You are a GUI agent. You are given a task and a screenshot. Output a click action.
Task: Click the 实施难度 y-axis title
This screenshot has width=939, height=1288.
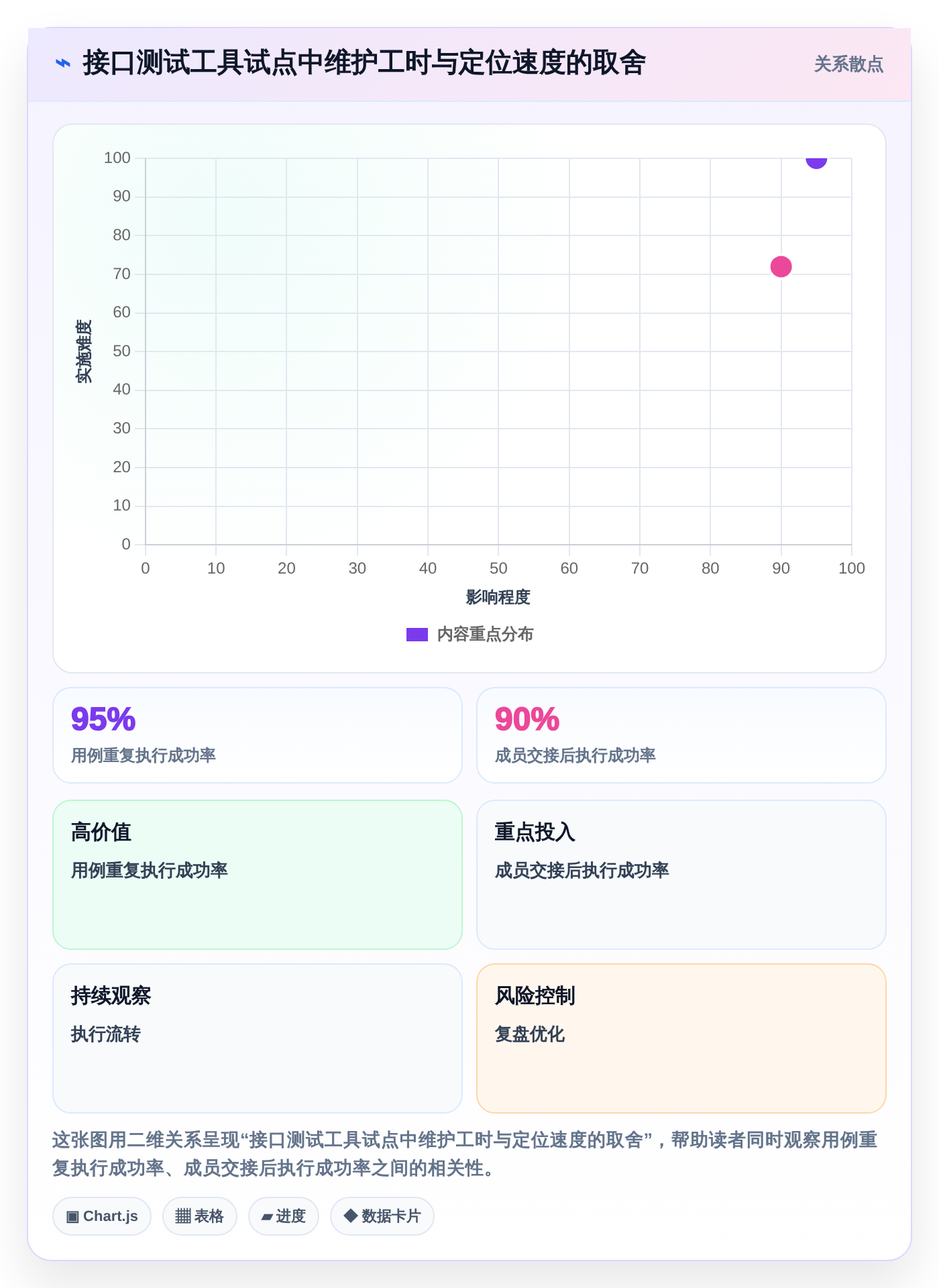[x=84, y=352]
